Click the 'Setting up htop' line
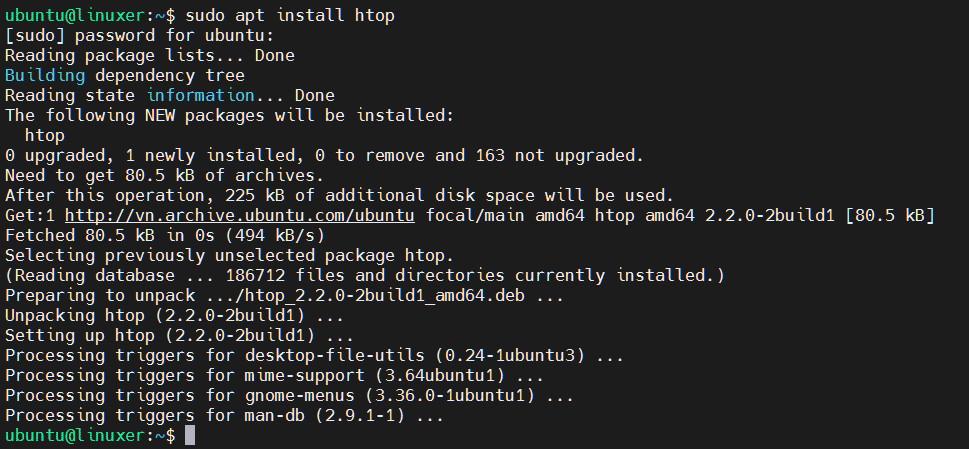The width and height of the screenshot is (969, 449). tap(179, 336)
